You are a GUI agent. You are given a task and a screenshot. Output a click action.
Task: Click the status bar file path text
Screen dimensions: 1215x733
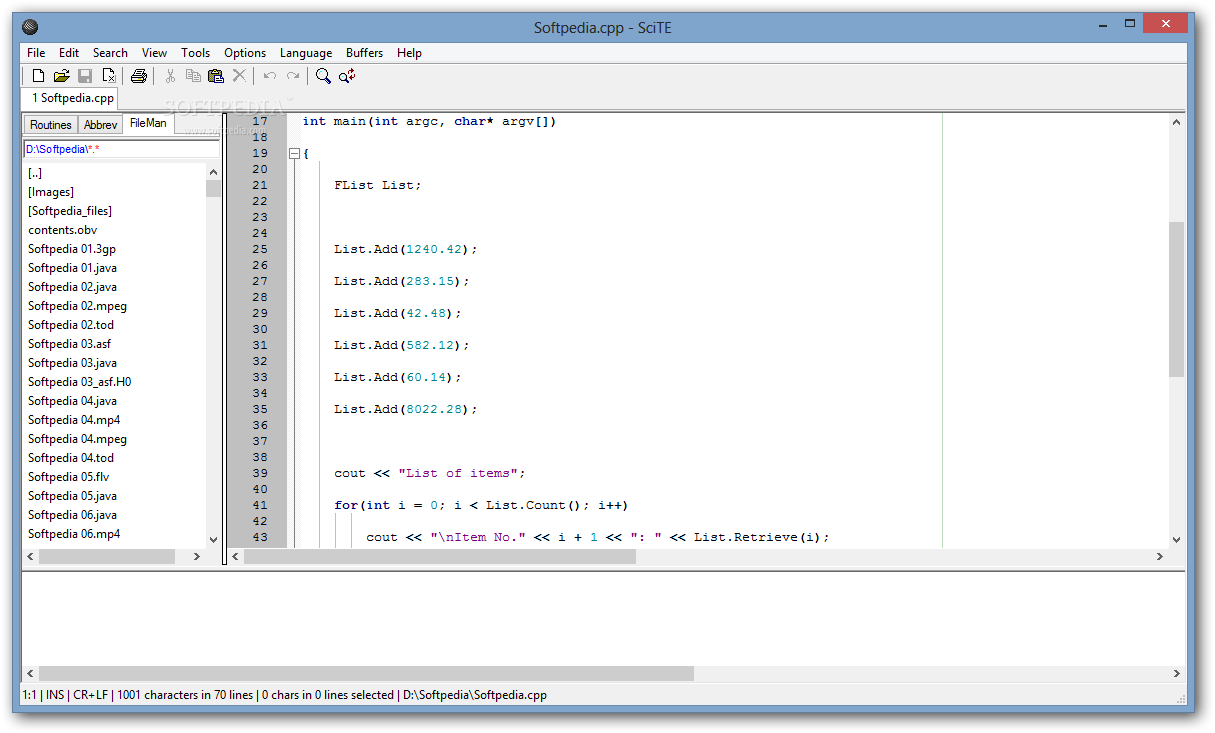475,695
